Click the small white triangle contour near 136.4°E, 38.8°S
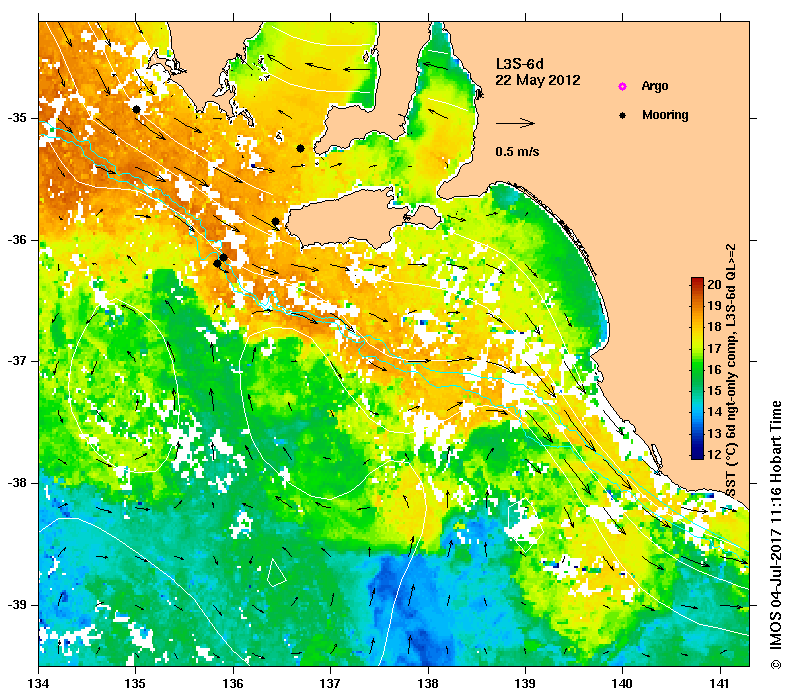The height and width of the screenshot is (700, 791). (x=276, y=573)
